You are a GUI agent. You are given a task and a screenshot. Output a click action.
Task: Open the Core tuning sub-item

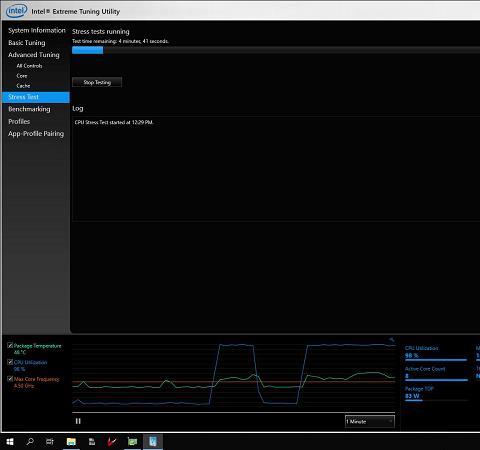click(x=22, y=76)
